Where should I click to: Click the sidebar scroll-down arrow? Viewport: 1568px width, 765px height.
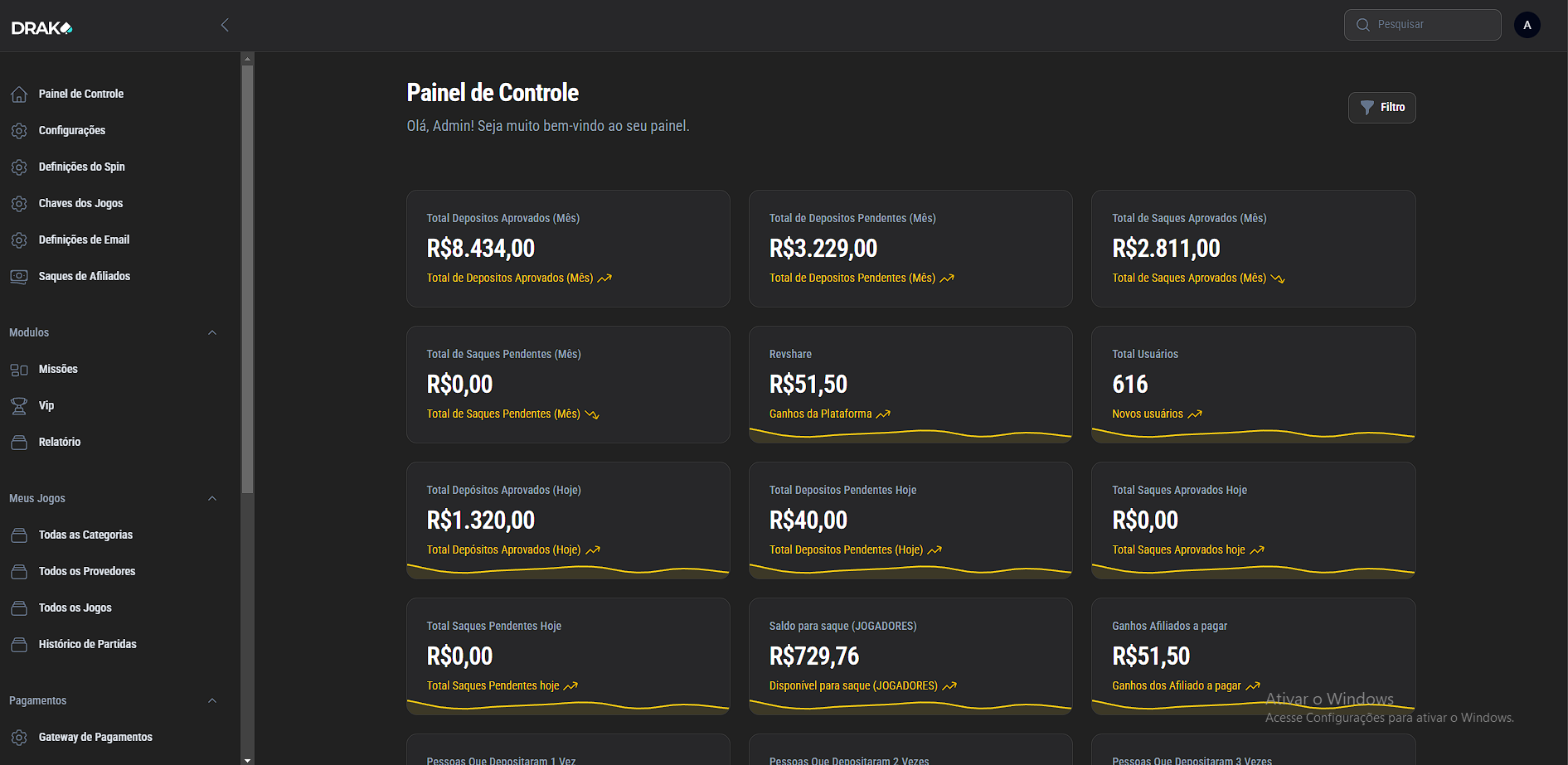point(247,759)
